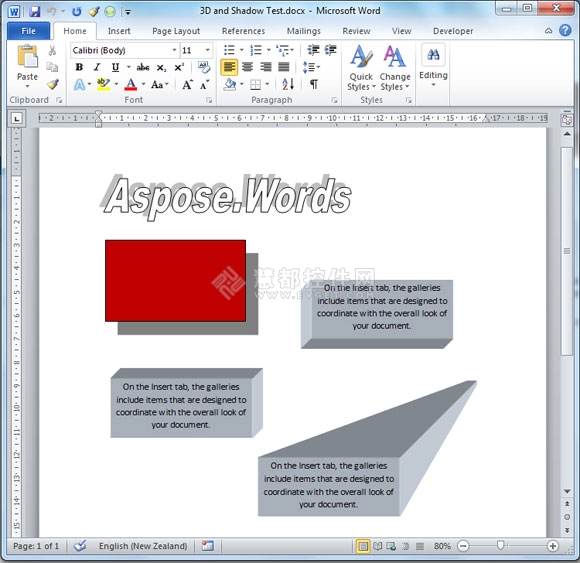
Task: Switch to the Page Layout tab
Action: pos(176,31)
